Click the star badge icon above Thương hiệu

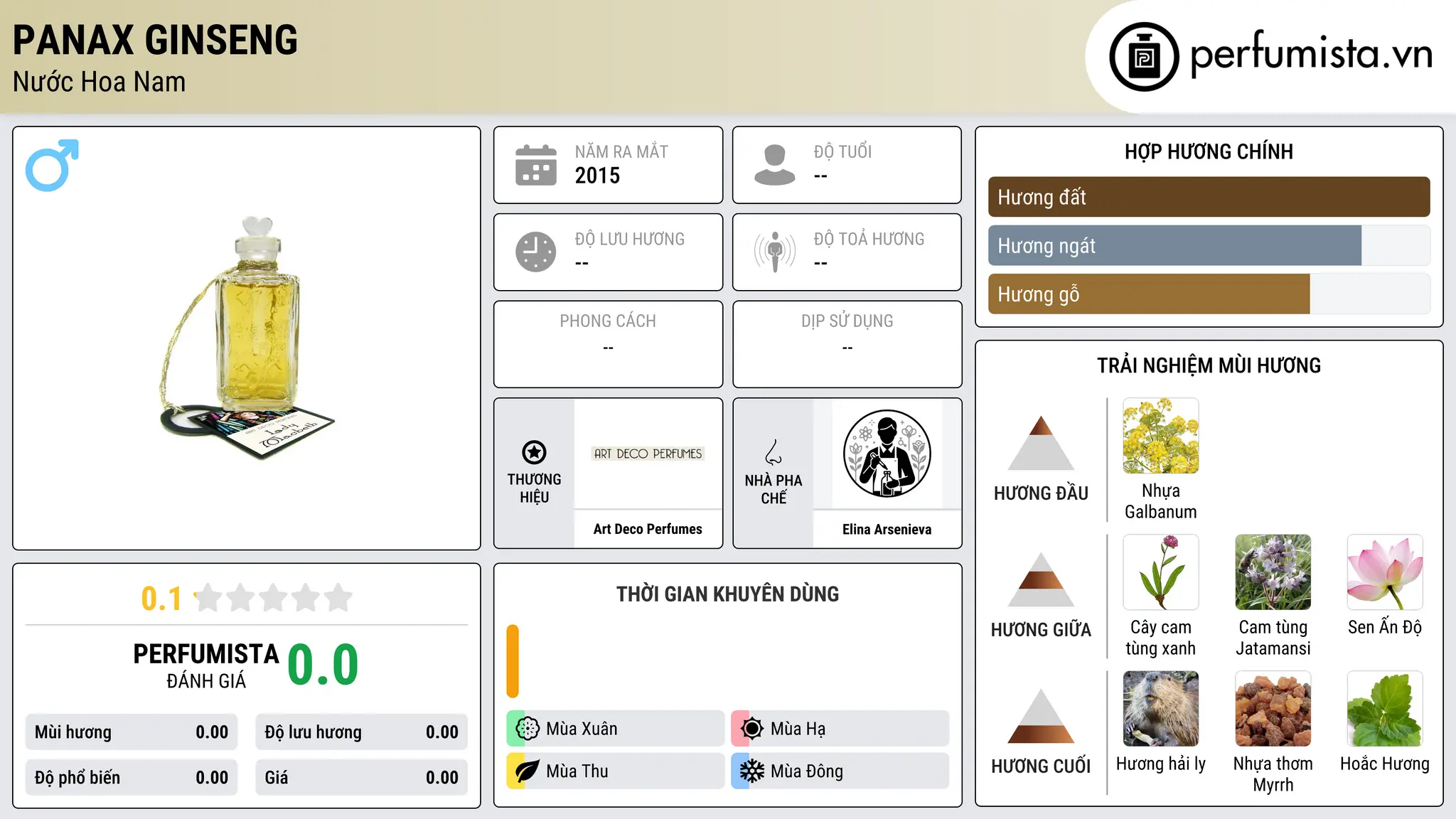[x=534, y=452]
